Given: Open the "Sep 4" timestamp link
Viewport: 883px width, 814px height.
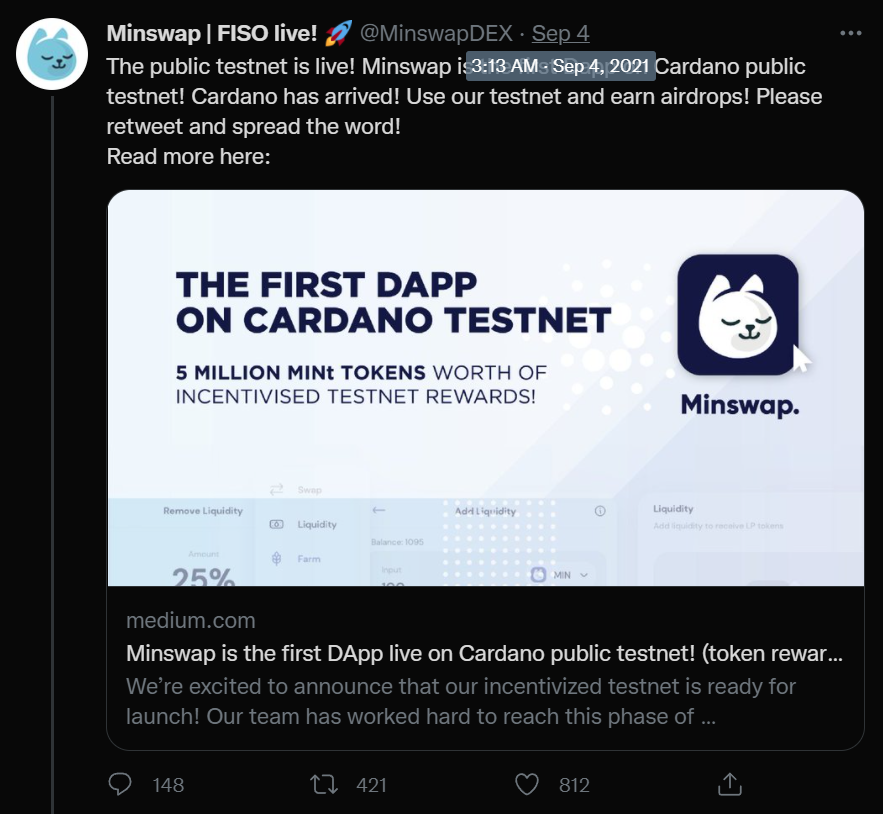Looking at the screenshot, I should tap(560, 34).
